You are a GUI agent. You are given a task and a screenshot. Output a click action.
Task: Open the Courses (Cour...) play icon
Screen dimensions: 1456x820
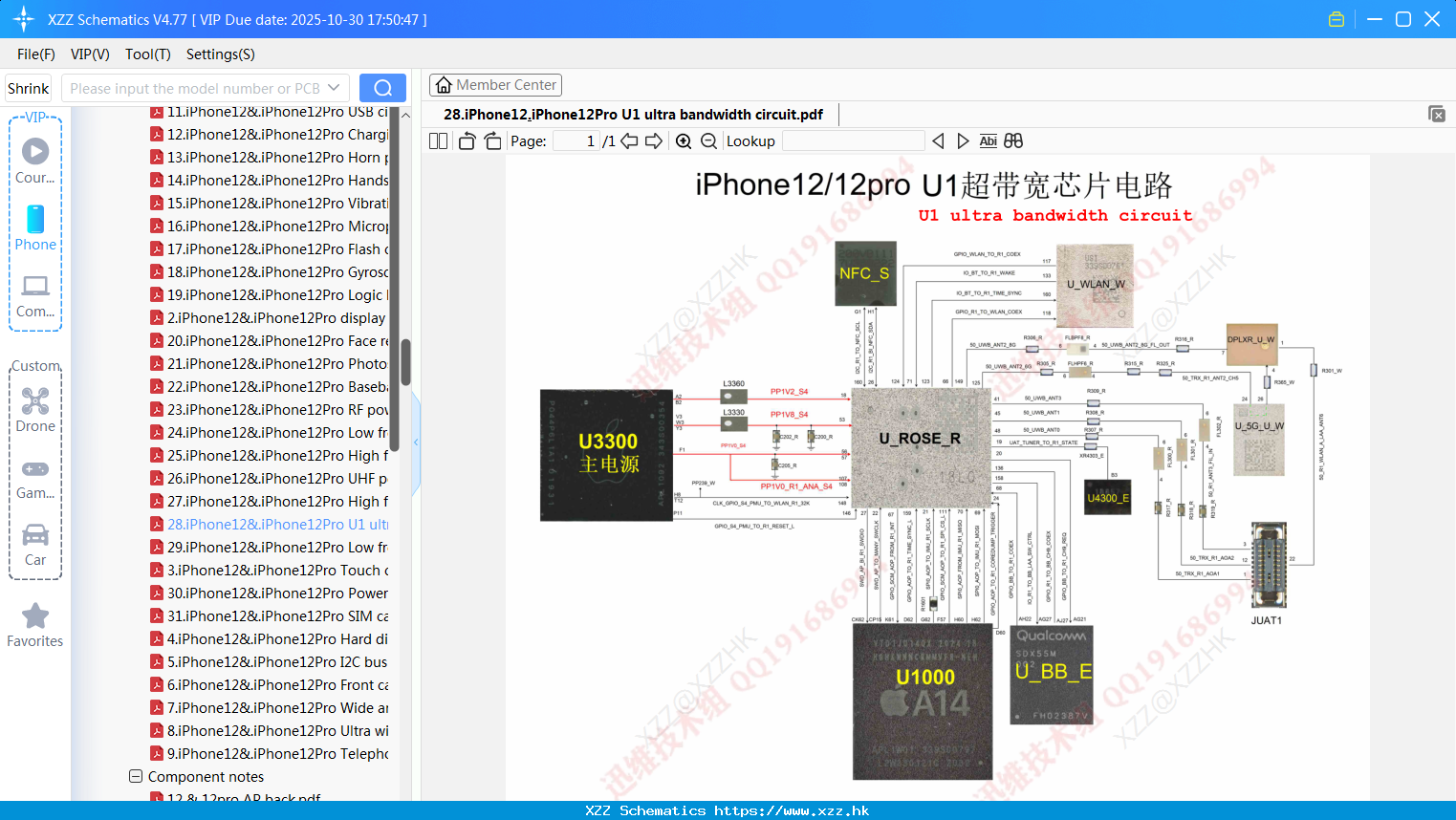point(35,151)
